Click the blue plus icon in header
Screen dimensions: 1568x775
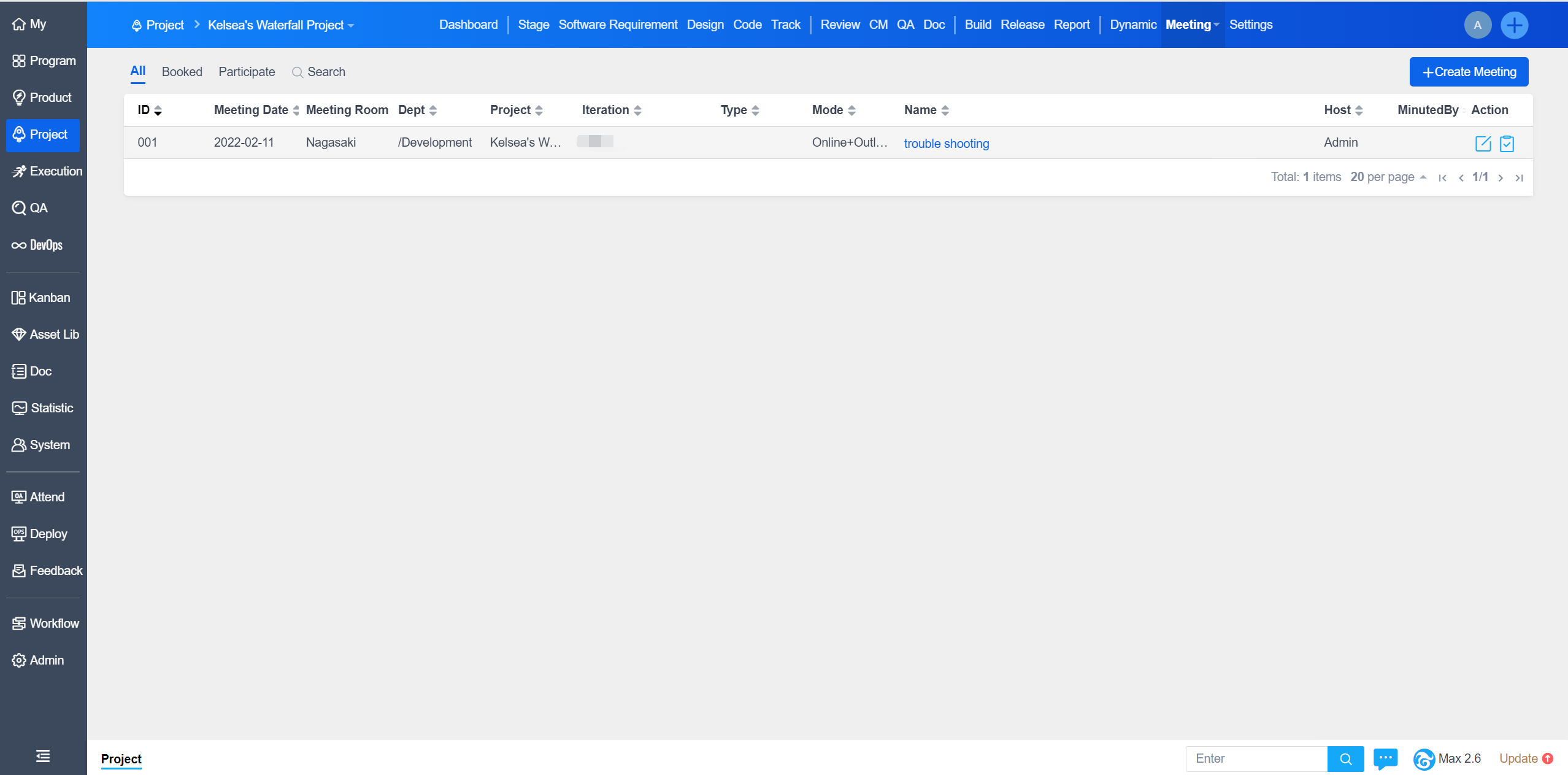(x=1514, y=25)
